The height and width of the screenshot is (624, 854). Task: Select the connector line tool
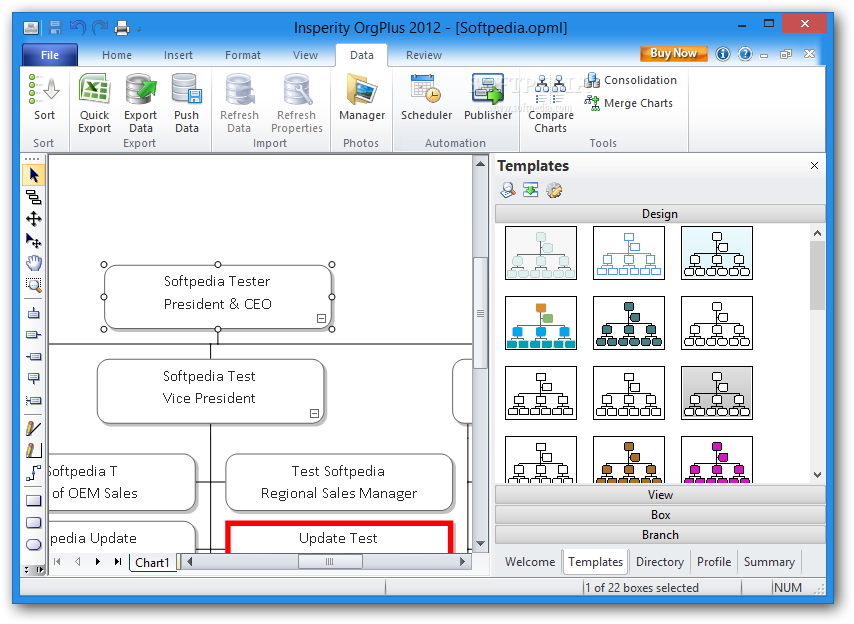tap(34, 473)
